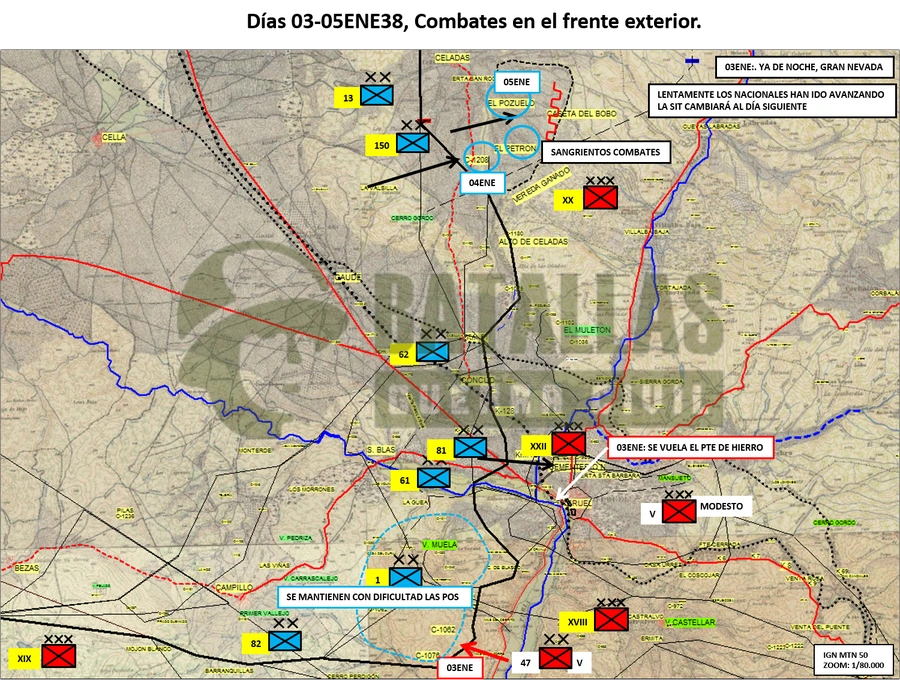The height and width of the screenshot is (680, 900).
Task: Click the yellow "61" unit number label
Action: [x=405, y=480]
